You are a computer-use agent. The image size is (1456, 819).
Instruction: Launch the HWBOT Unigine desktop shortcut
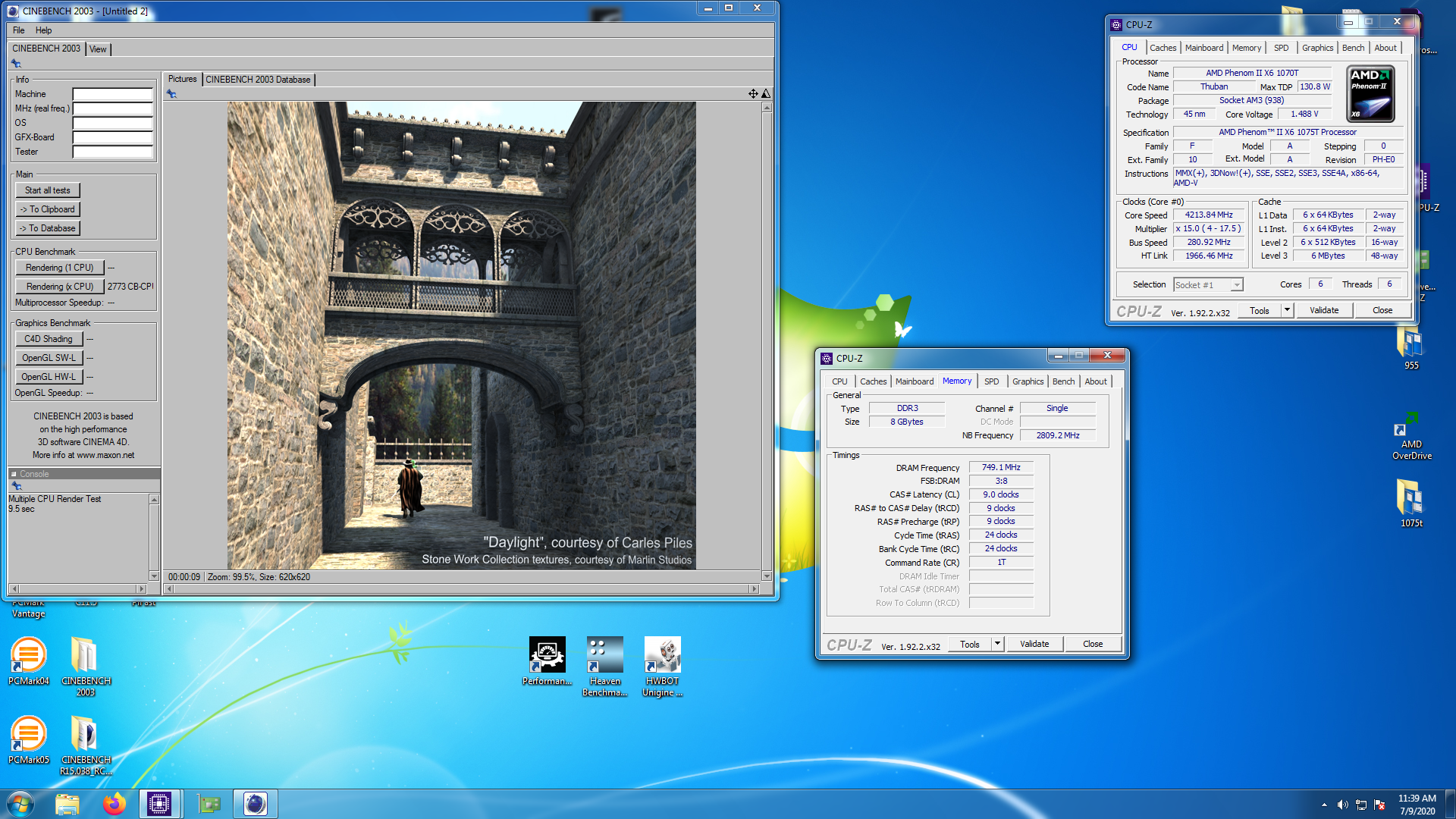tap(662, 666)
